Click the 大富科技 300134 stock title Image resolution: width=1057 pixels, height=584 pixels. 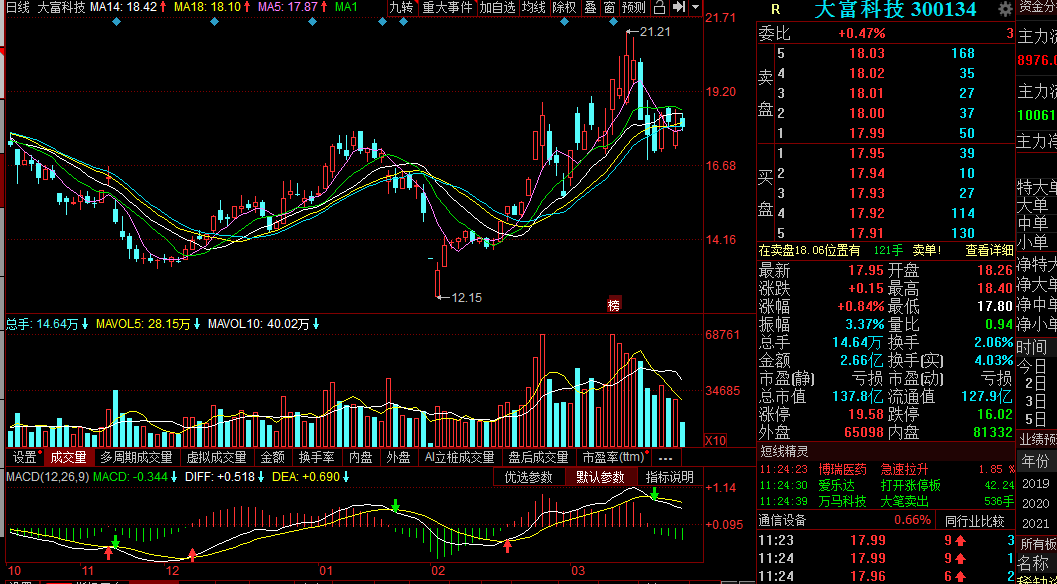pos(895,9)
